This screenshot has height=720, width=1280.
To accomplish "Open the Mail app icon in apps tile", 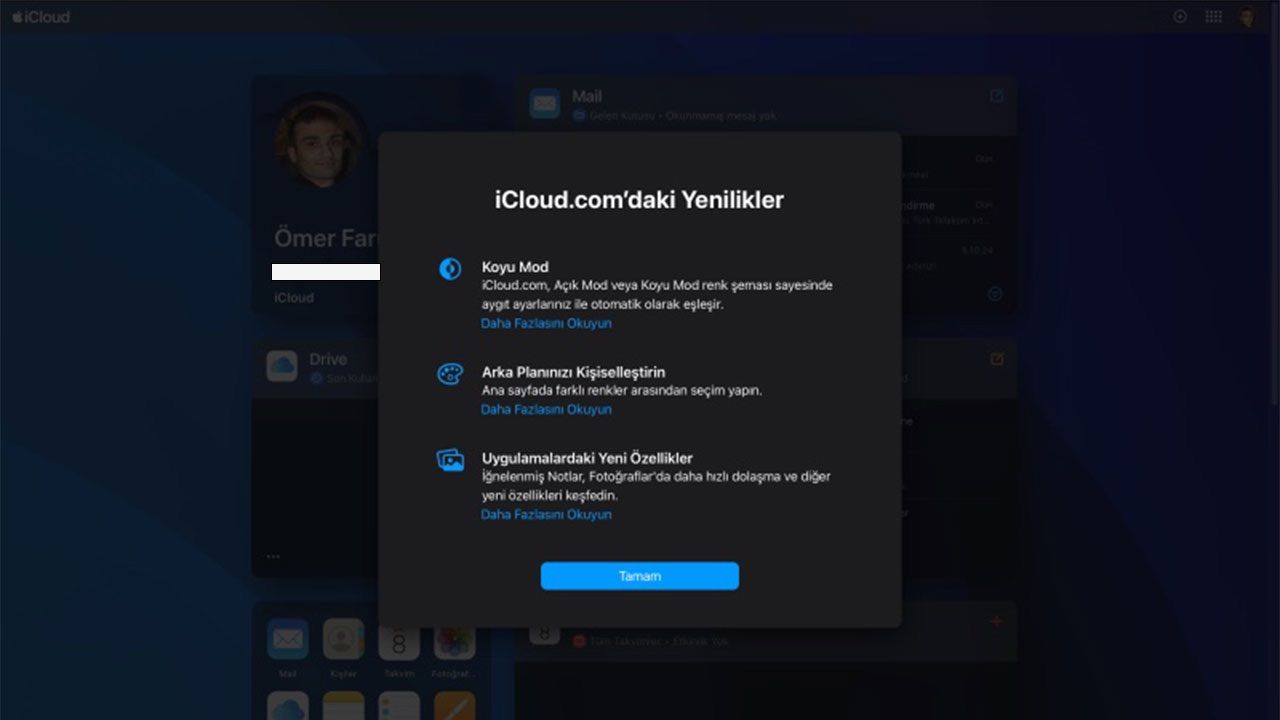I will click(288, 638).
